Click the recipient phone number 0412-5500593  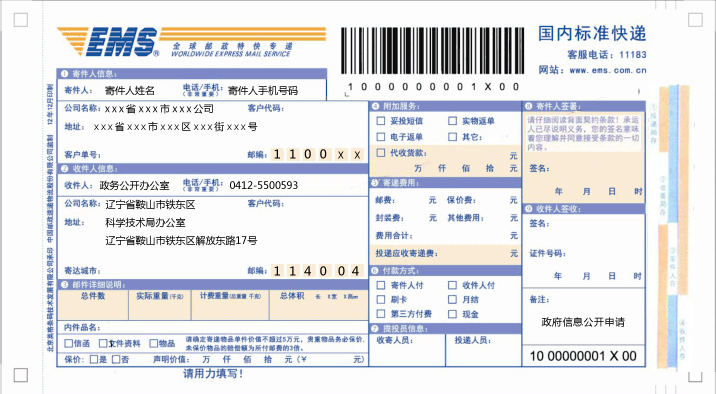(263, 185)
